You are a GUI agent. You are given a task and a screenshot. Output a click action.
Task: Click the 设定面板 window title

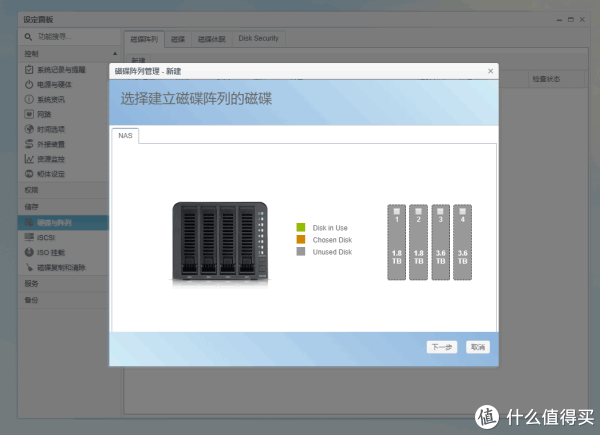point(38,20)
